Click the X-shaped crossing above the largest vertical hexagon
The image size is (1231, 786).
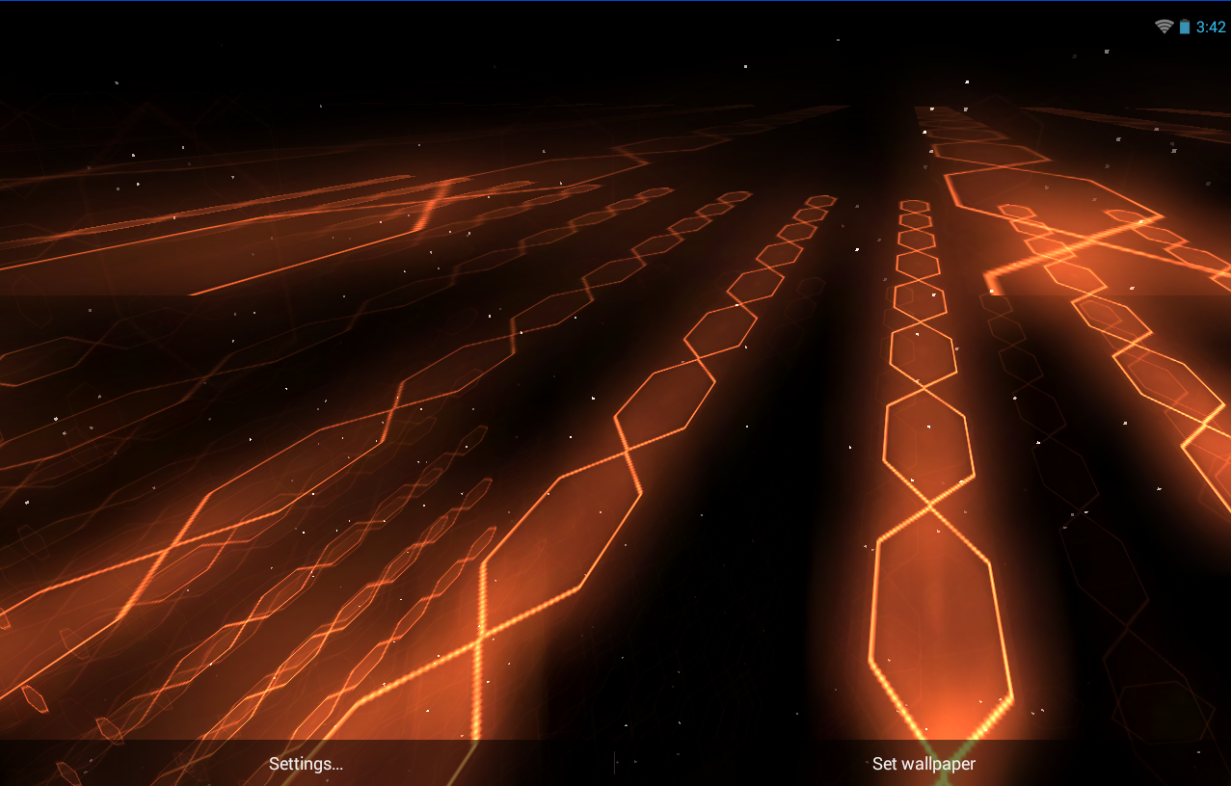pyautogui.click(x=930, y=510)
